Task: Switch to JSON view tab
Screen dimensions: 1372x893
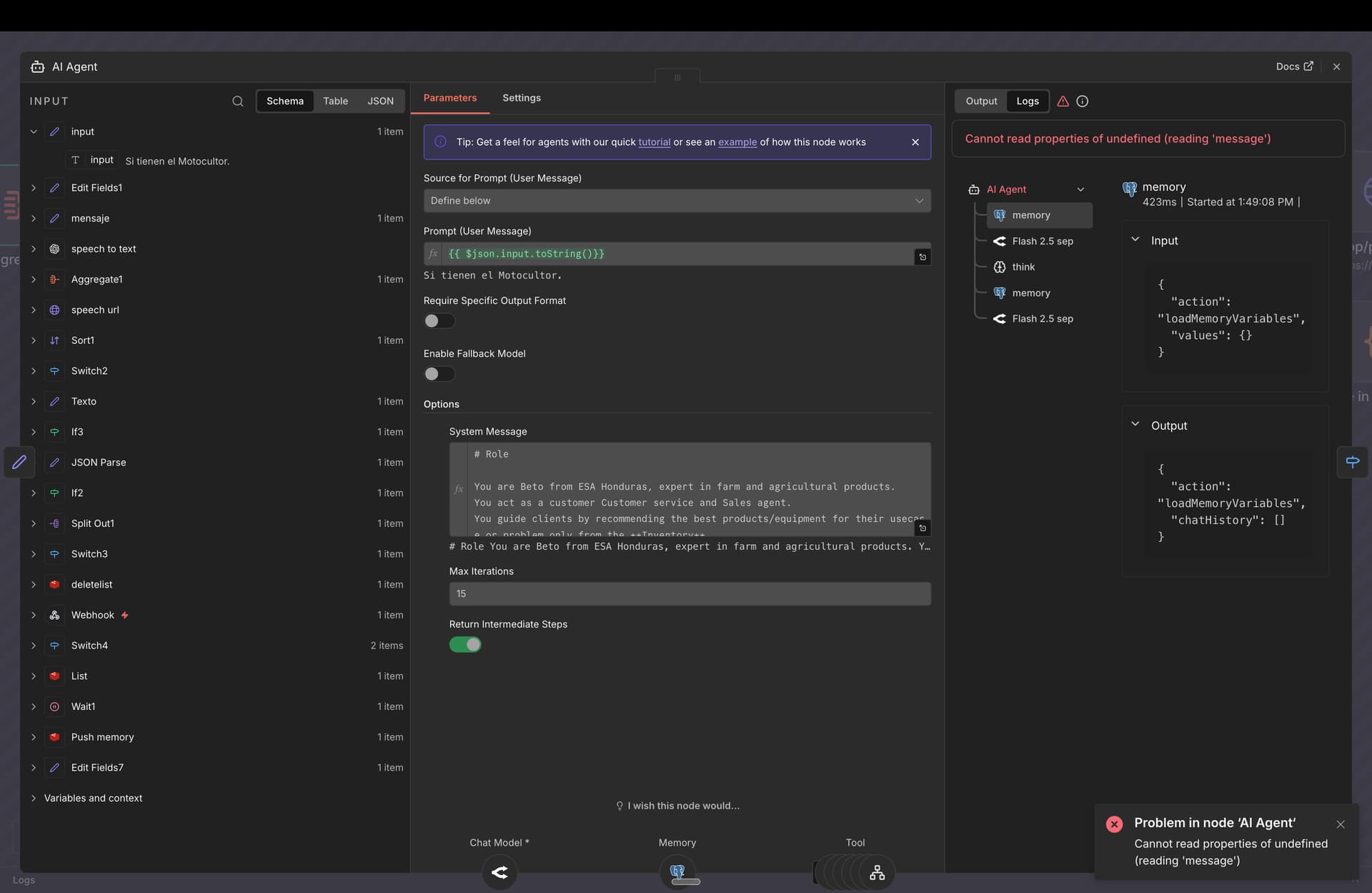Action: pyautogui.click(x=380, y=102)
